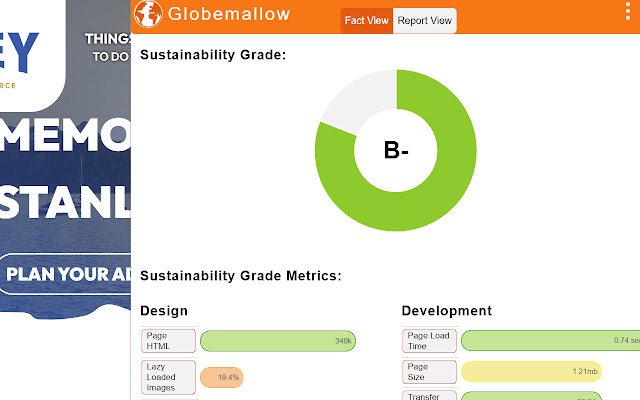Click the Development section heading
The image size is (640, 400).
(446, 311)
